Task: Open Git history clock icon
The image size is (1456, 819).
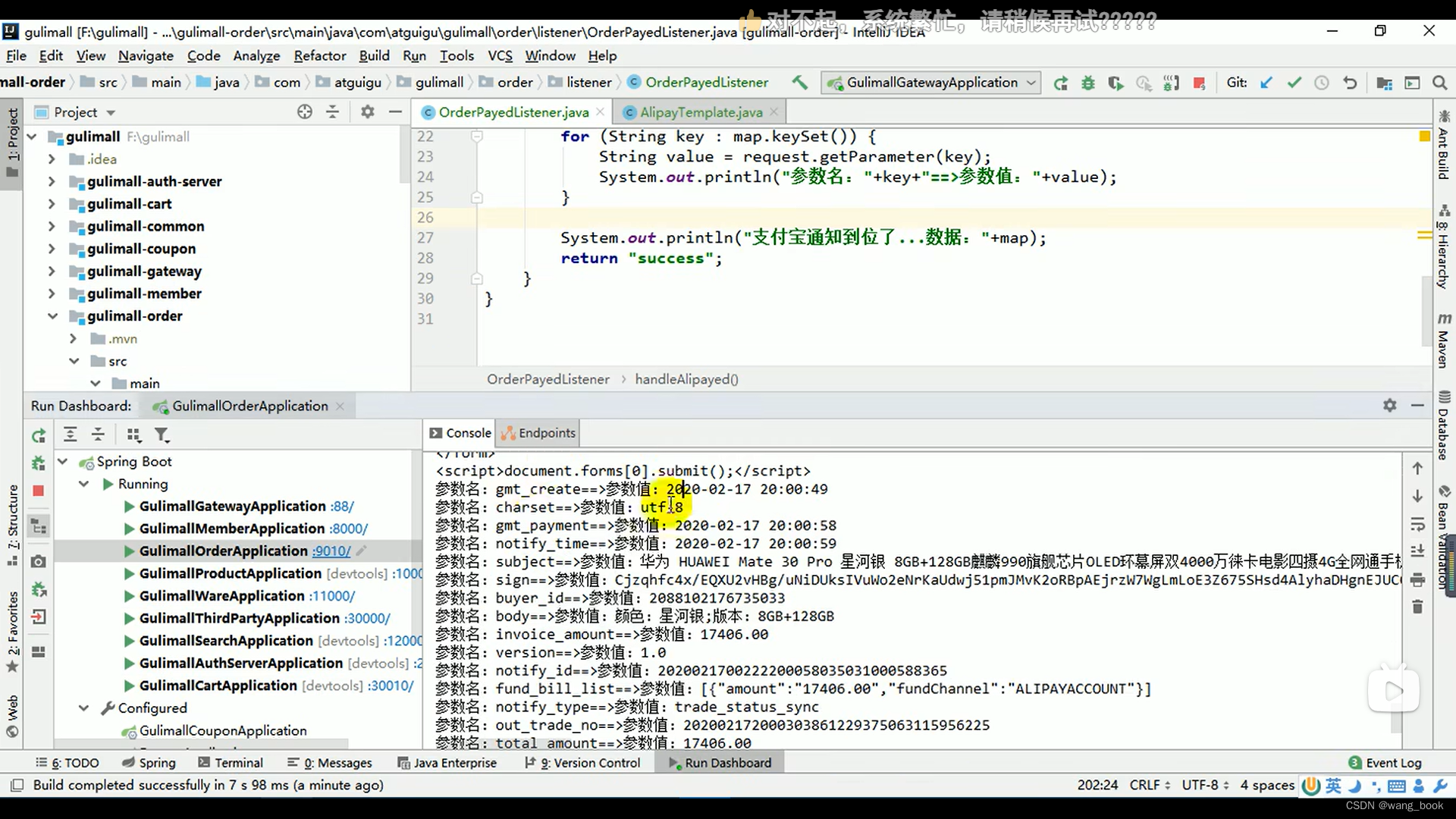Action: [1322, 83]
